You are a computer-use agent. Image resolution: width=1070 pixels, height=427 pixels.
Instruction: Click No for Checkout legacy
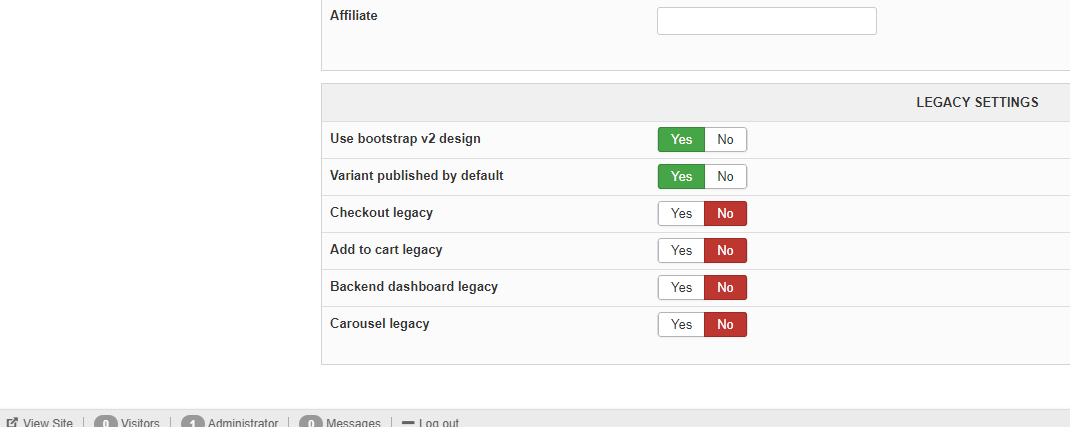click(725, 214)
